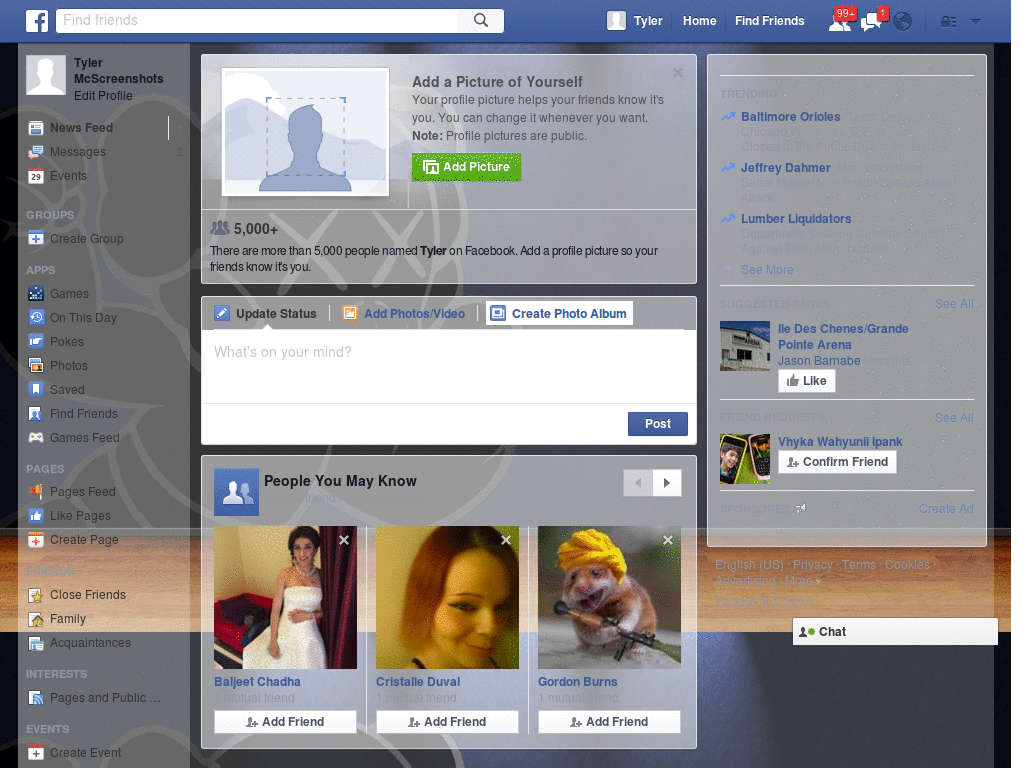Select the Add Photos/Video tab
The width and height of the screenshot is (1024, 768).
pyautogui.click(x=404, y=313)
